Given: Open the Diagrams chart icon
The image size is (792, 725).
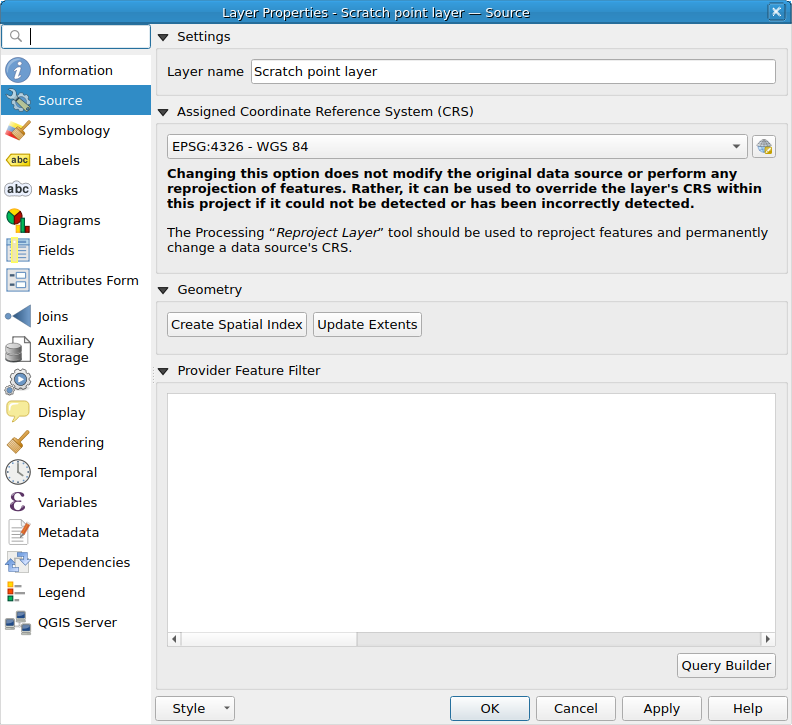Looking at the screenshot, I should [18, 221].
